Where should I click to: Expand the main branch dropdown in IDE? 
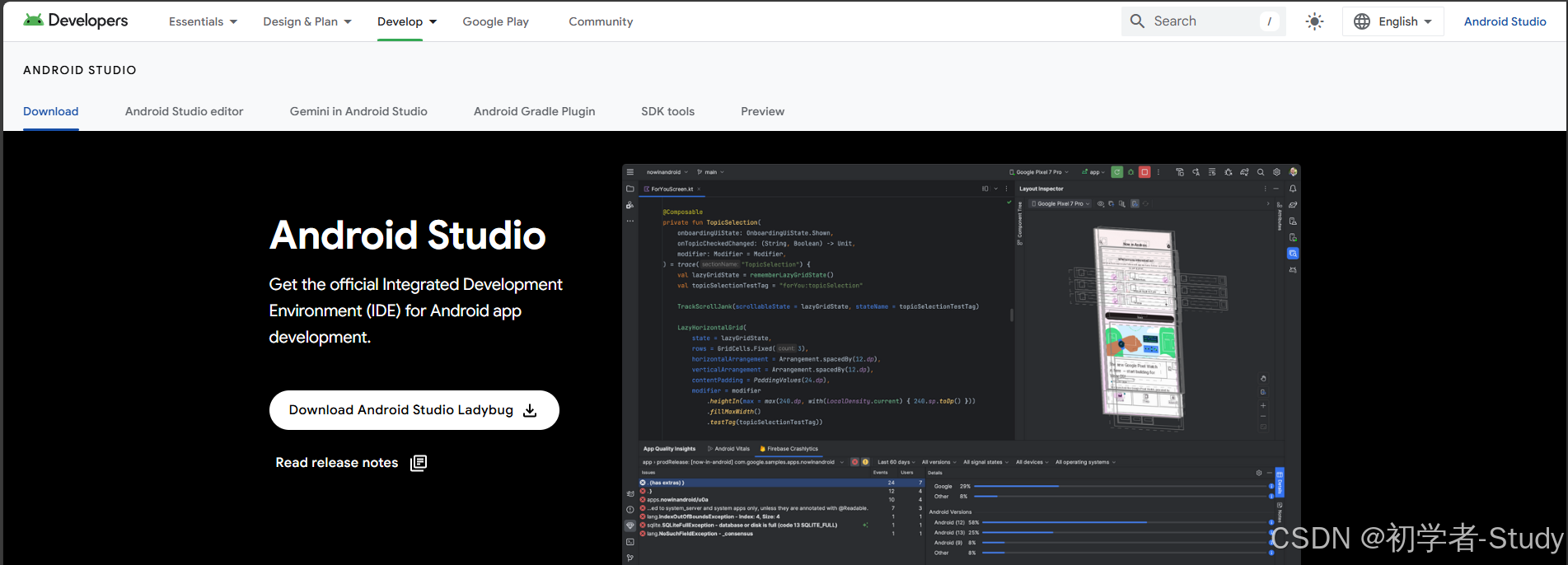(710, 172)
